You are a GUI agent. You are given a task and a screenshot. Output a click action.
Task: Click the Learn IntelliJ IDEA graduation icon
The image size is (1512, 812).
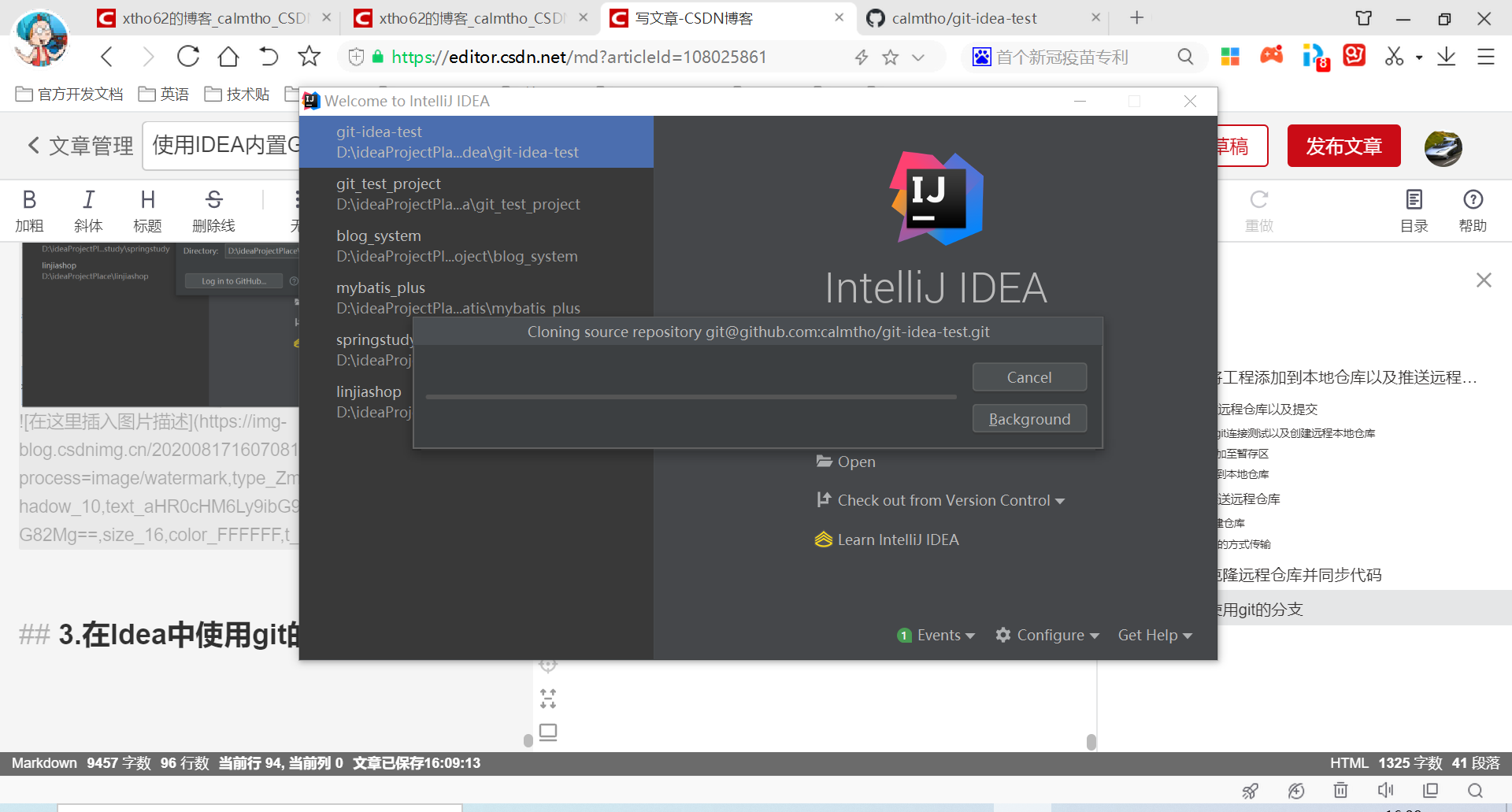tap(823, 539)
